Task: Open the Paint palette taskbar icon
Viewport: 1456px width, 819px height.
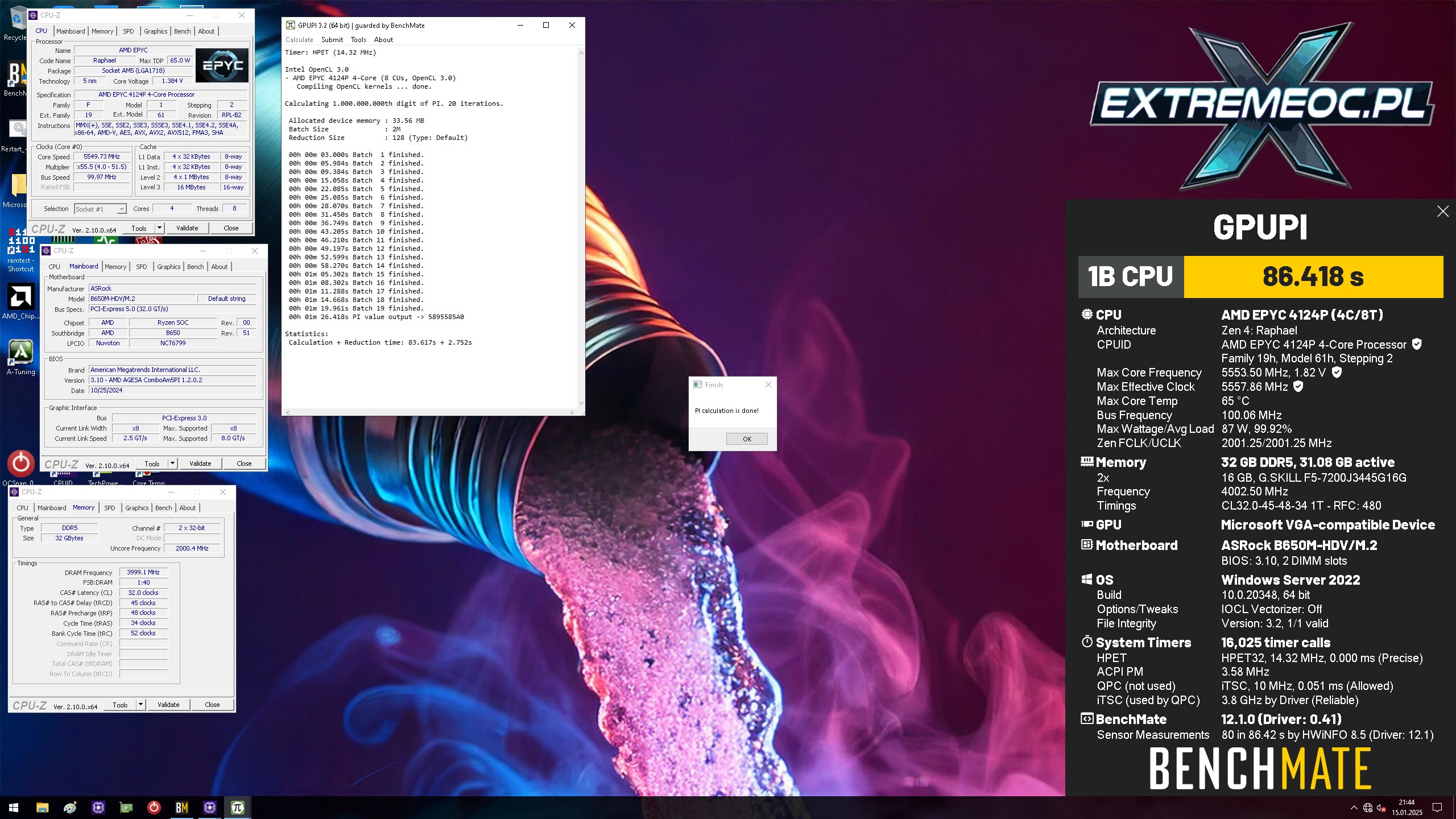Action: (70, 808)
